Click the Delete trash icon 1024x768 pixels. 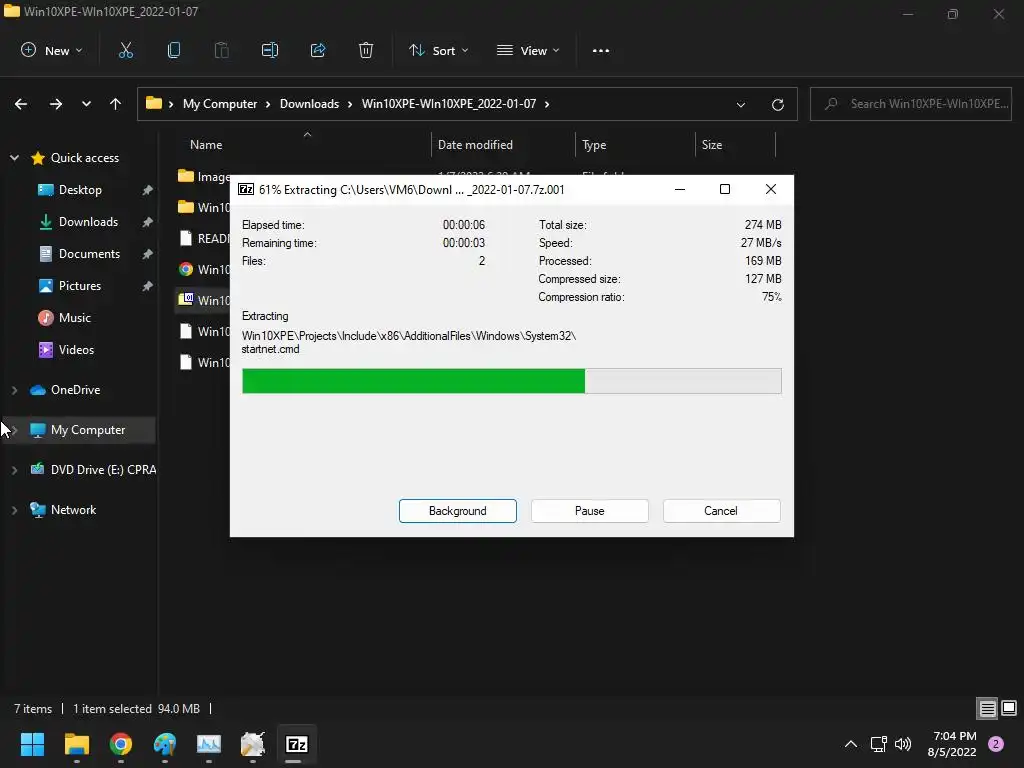point(366,50)
